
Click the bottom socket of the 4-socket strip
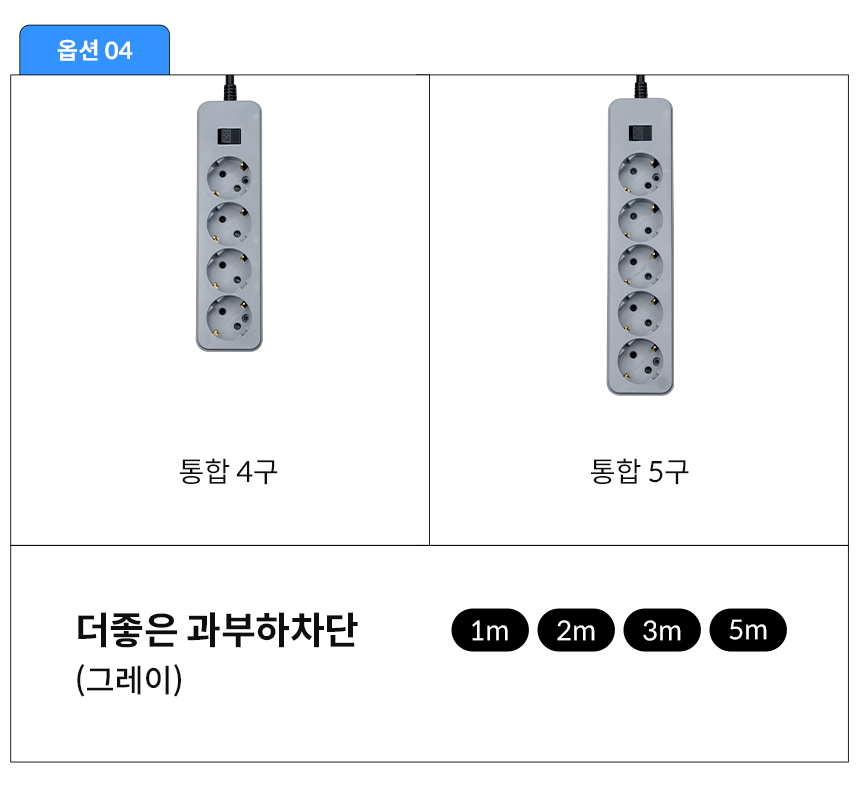point(228,319)
